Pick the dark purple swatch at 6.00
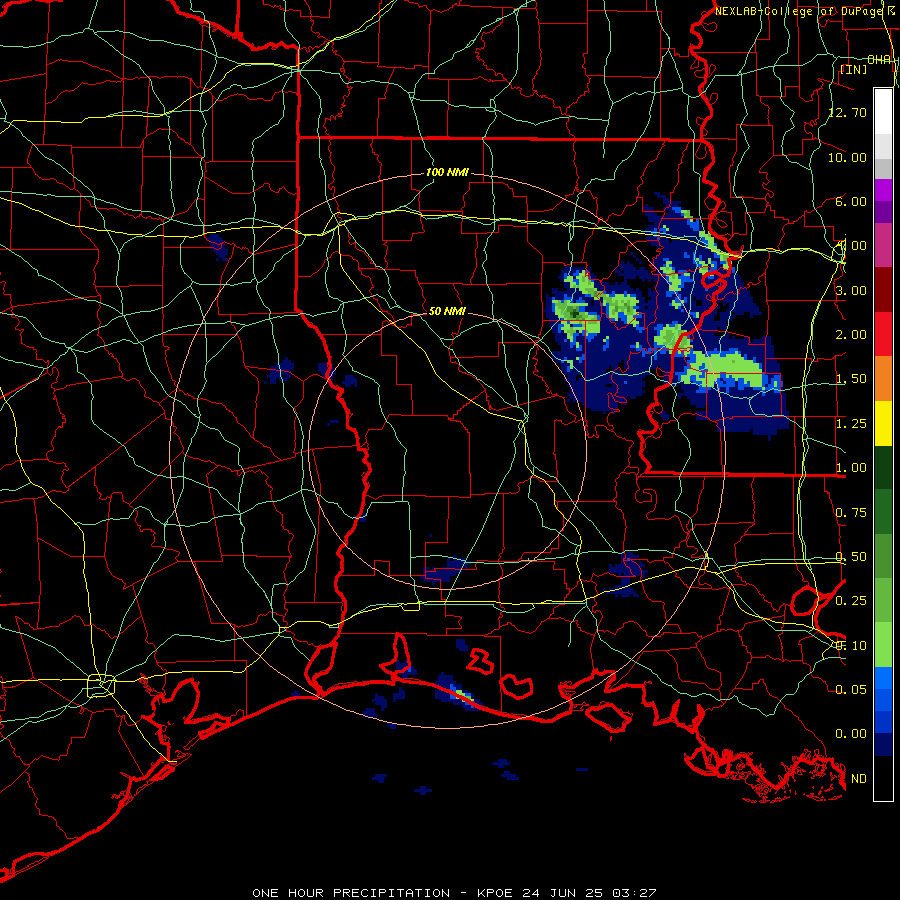Screen dimensions: 900x900 (883, 212)
